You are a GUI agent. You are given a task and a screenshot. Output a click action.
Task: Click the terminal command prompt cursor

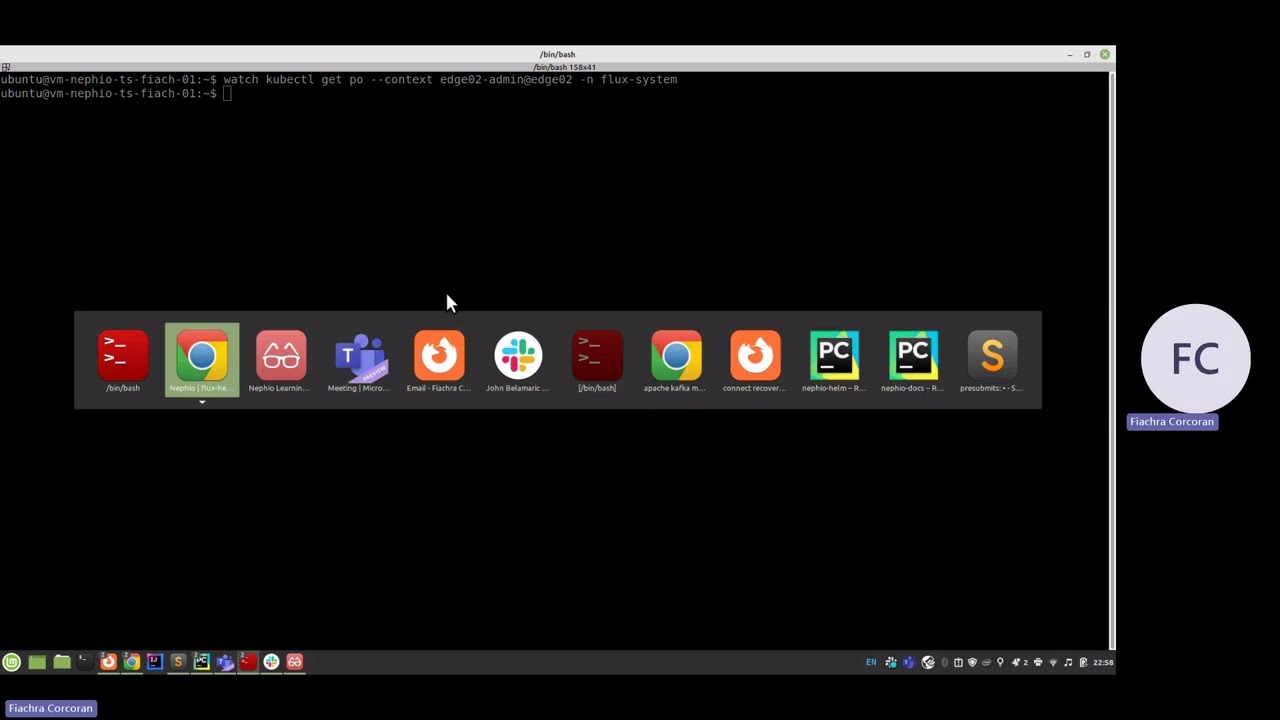[x=228, y=93]
